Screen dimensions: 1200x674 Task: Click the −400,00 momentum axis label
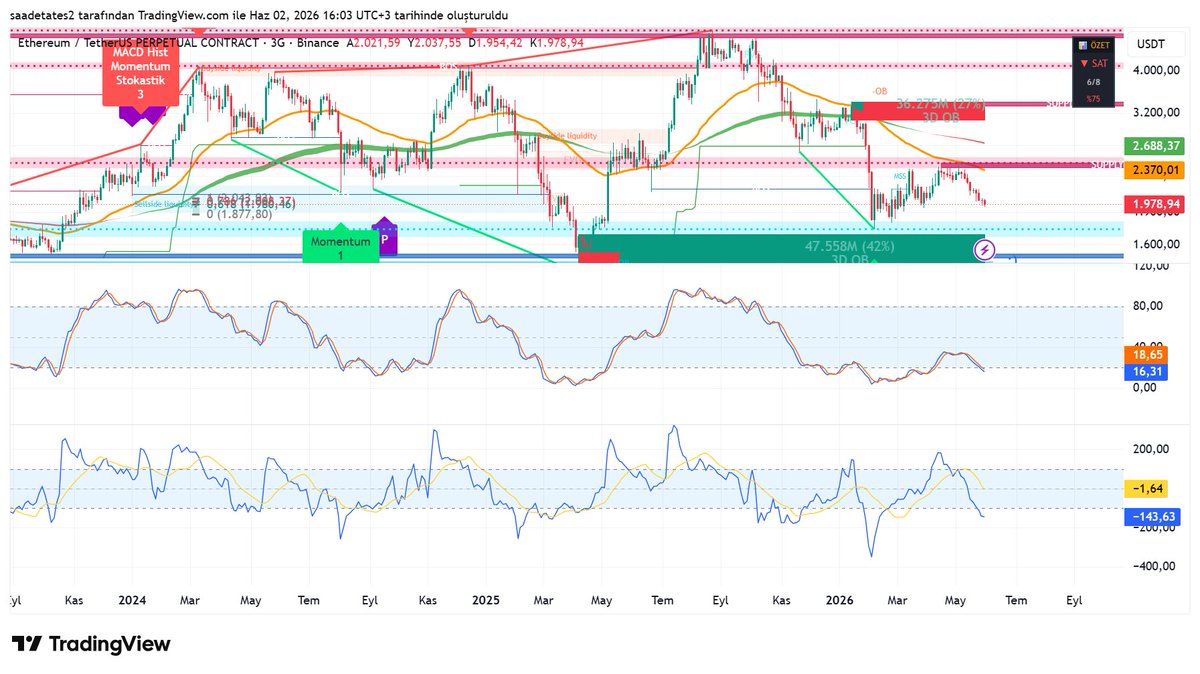pyautogui.click(x=1152, y=566)
